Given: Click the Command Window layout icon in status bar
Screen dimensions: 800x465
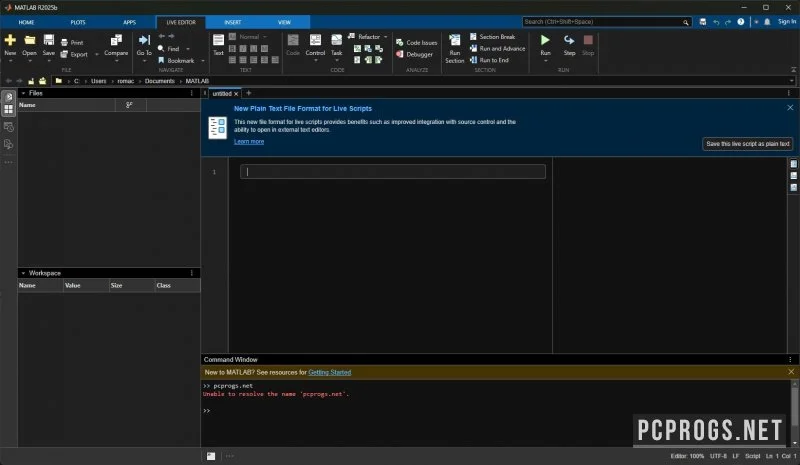Looking at the screenshot, I should [x=211, y=456].
